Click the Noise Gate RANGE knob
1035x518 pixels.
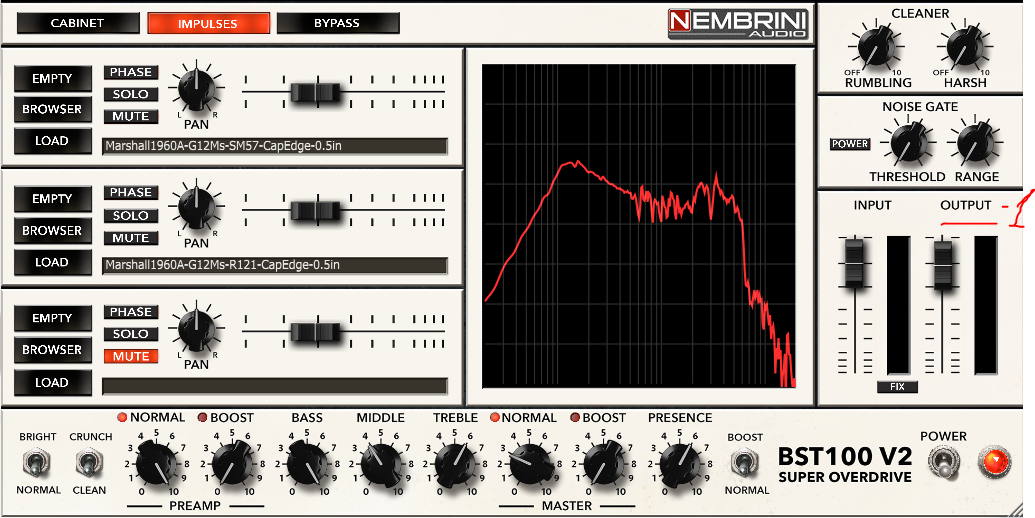(976, 143)
